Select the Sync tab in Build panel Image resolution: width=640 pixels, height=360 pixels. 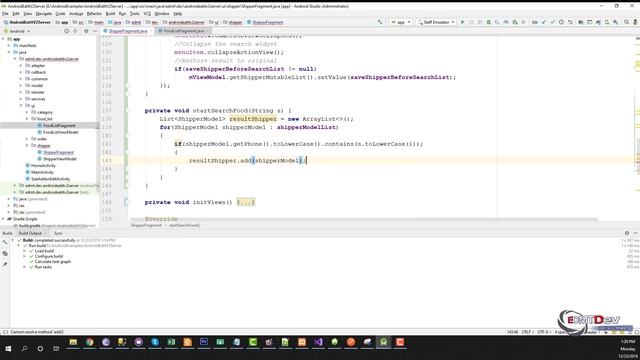coord(58,233)
